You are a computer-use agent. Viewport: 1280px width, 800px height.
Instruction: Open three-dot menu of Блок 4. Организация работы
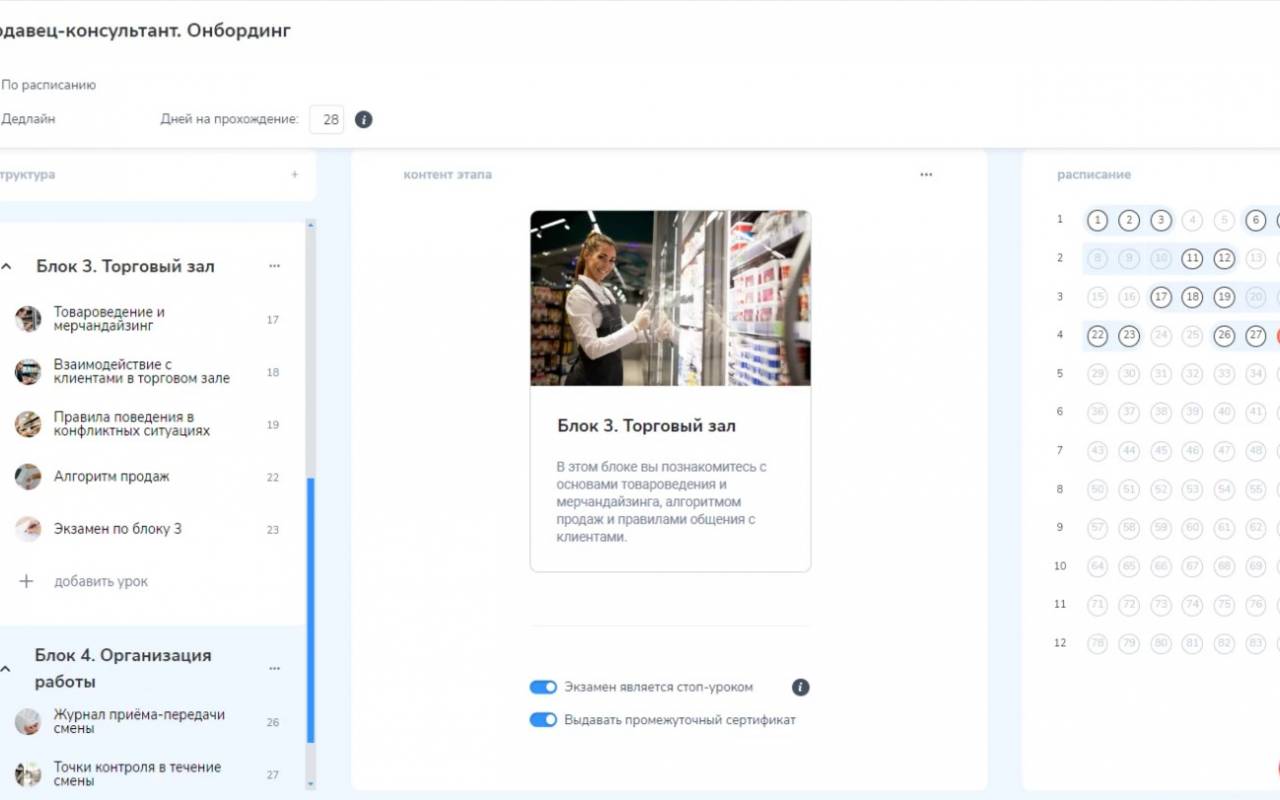274,668
